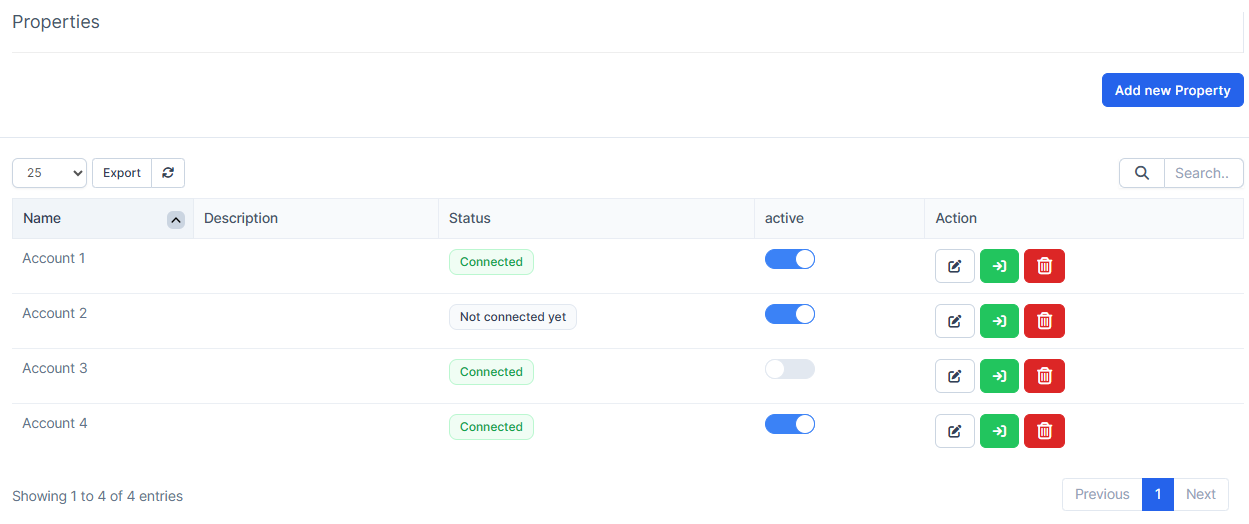Image resolution: width=1249 pixels, height=524 pixels.
Task: Sort the table by Status column header
Action: (470, 218)
